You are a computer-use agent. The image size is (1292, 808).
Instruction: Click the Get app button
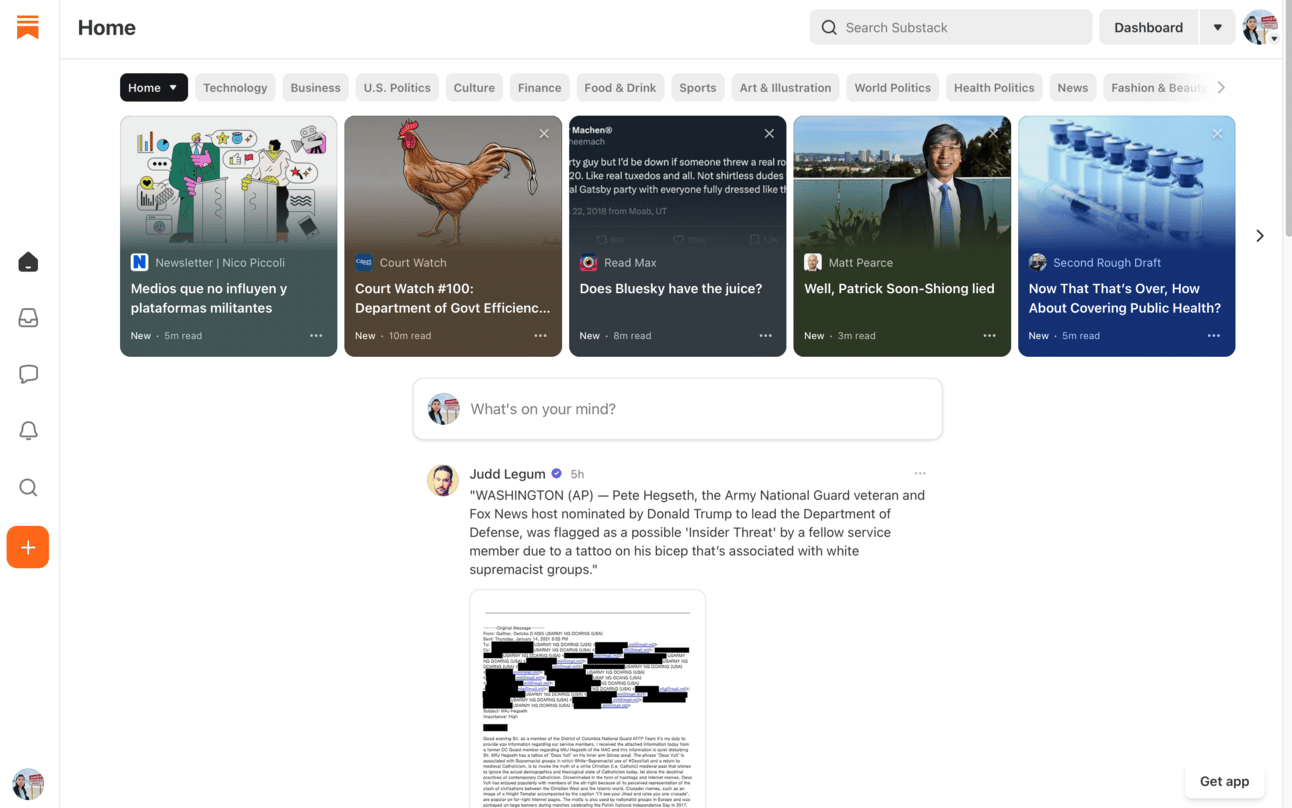1224,781
